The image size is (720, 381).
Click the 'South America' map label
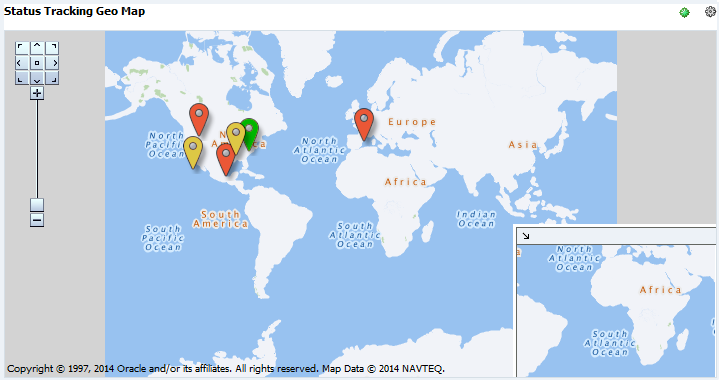[220, 219]
